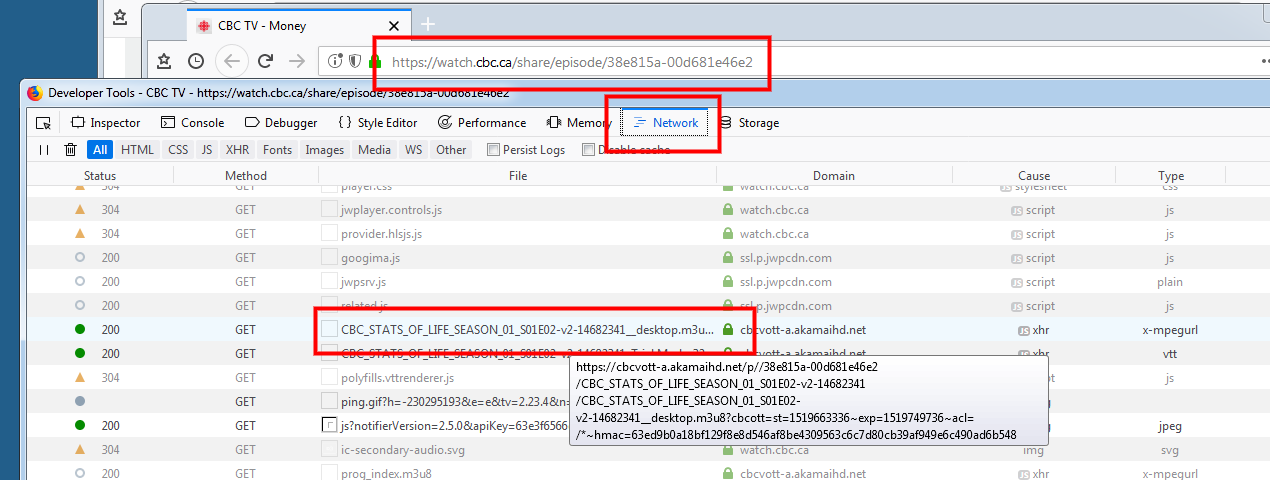Screen dimensions: 1270x480
Task: Filter requests by Images
Action: 325,150
